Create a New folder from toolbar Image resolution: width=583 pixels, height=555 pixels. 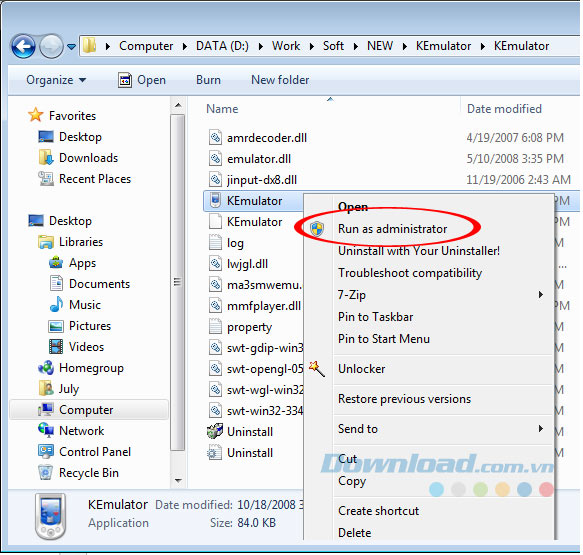pyautogui.click(x=280, y=80)
